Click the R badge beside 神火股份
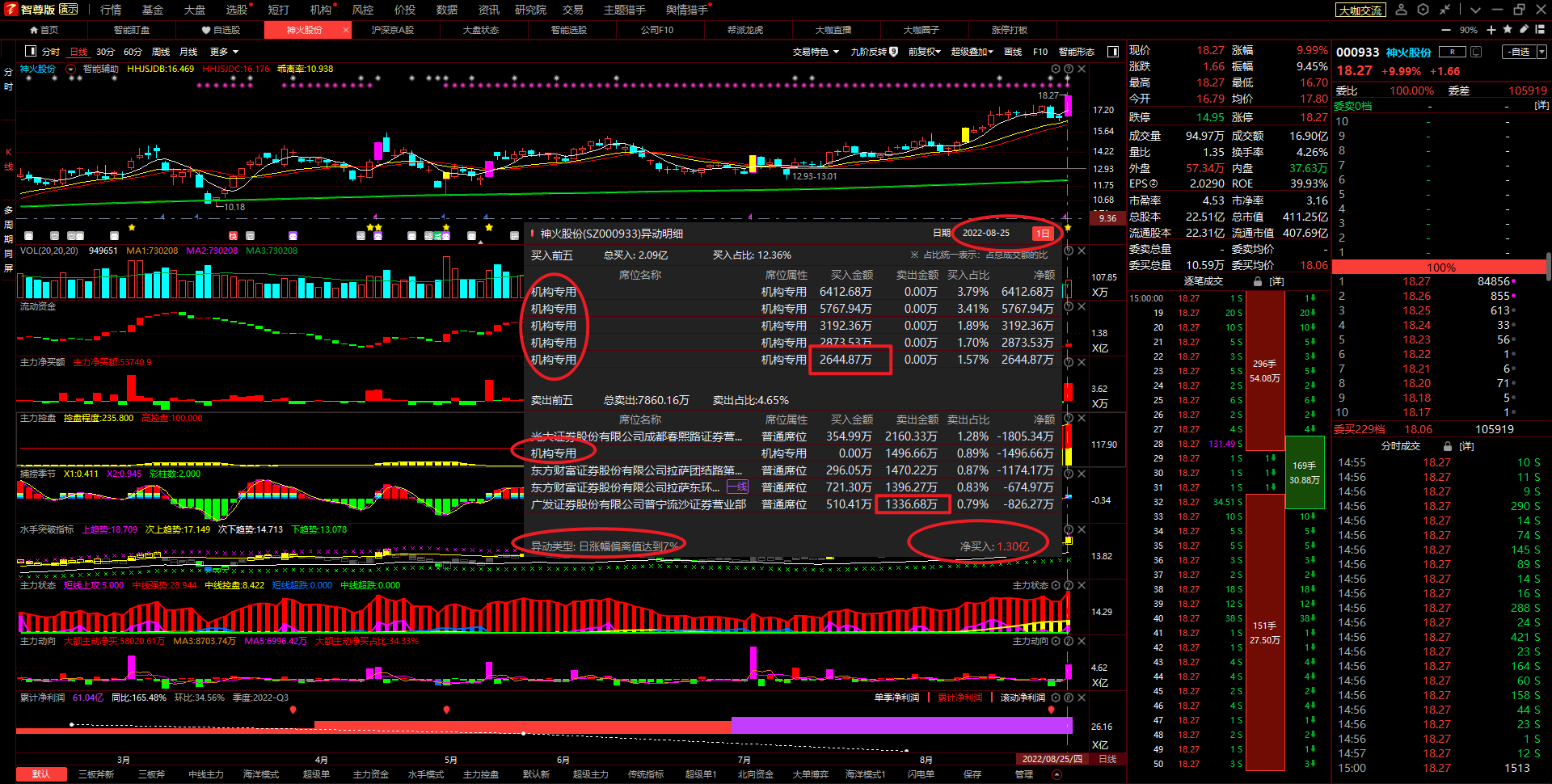Viewport: 1552px width, 784px height. 1453,52
